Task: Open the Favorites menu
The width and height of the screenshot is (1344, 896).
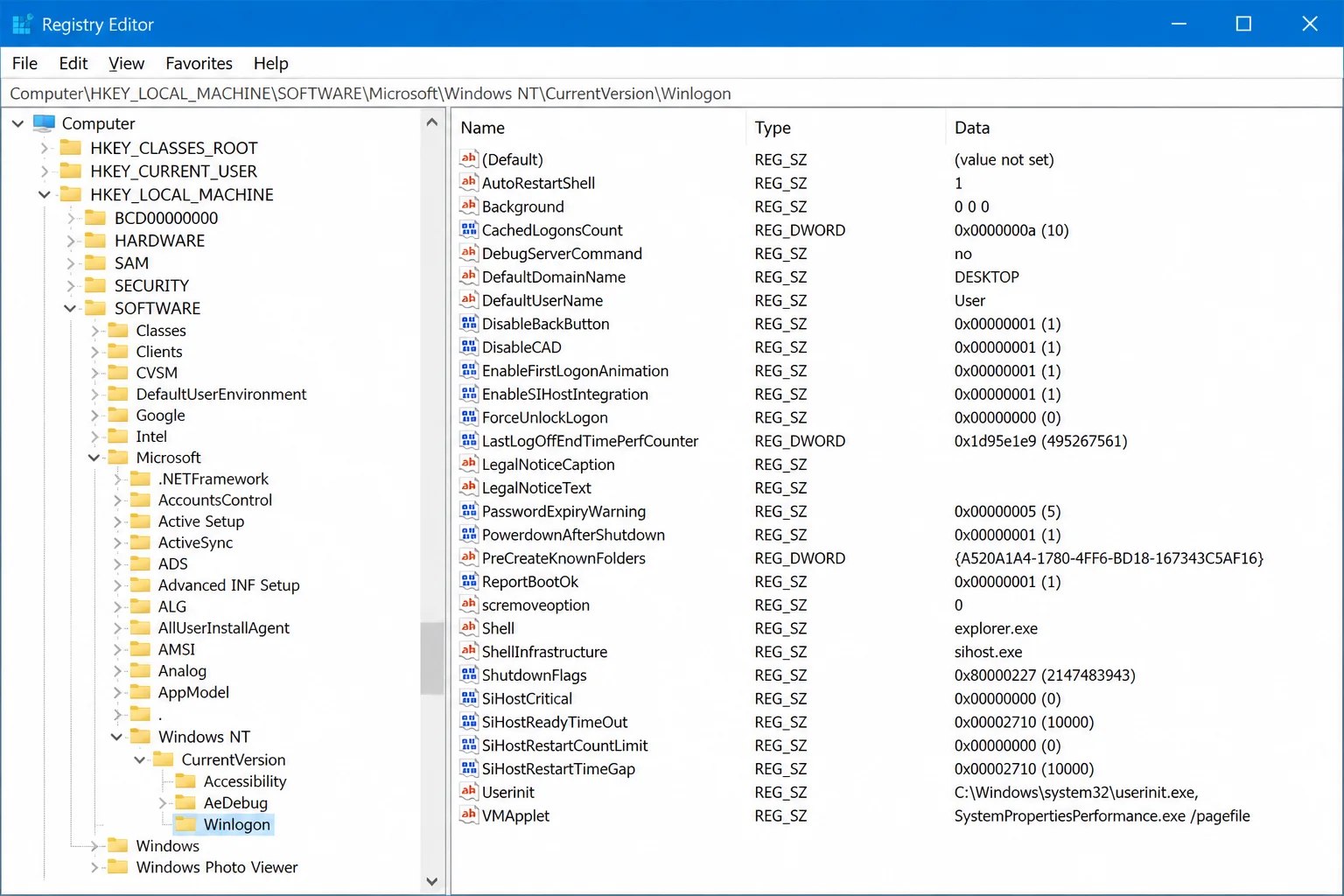Action: 199,63
